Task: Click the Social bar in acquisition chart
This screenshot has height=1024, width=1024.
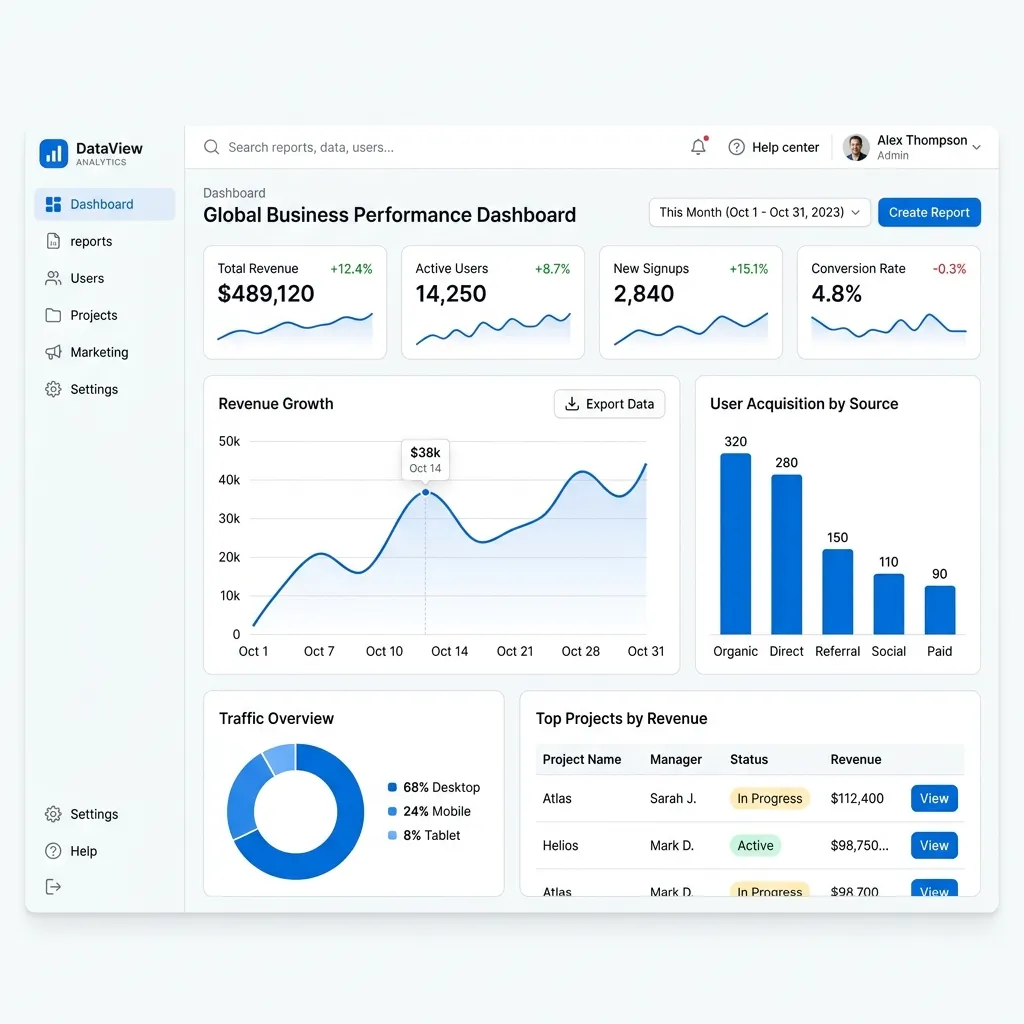Action: coord(889,604)
